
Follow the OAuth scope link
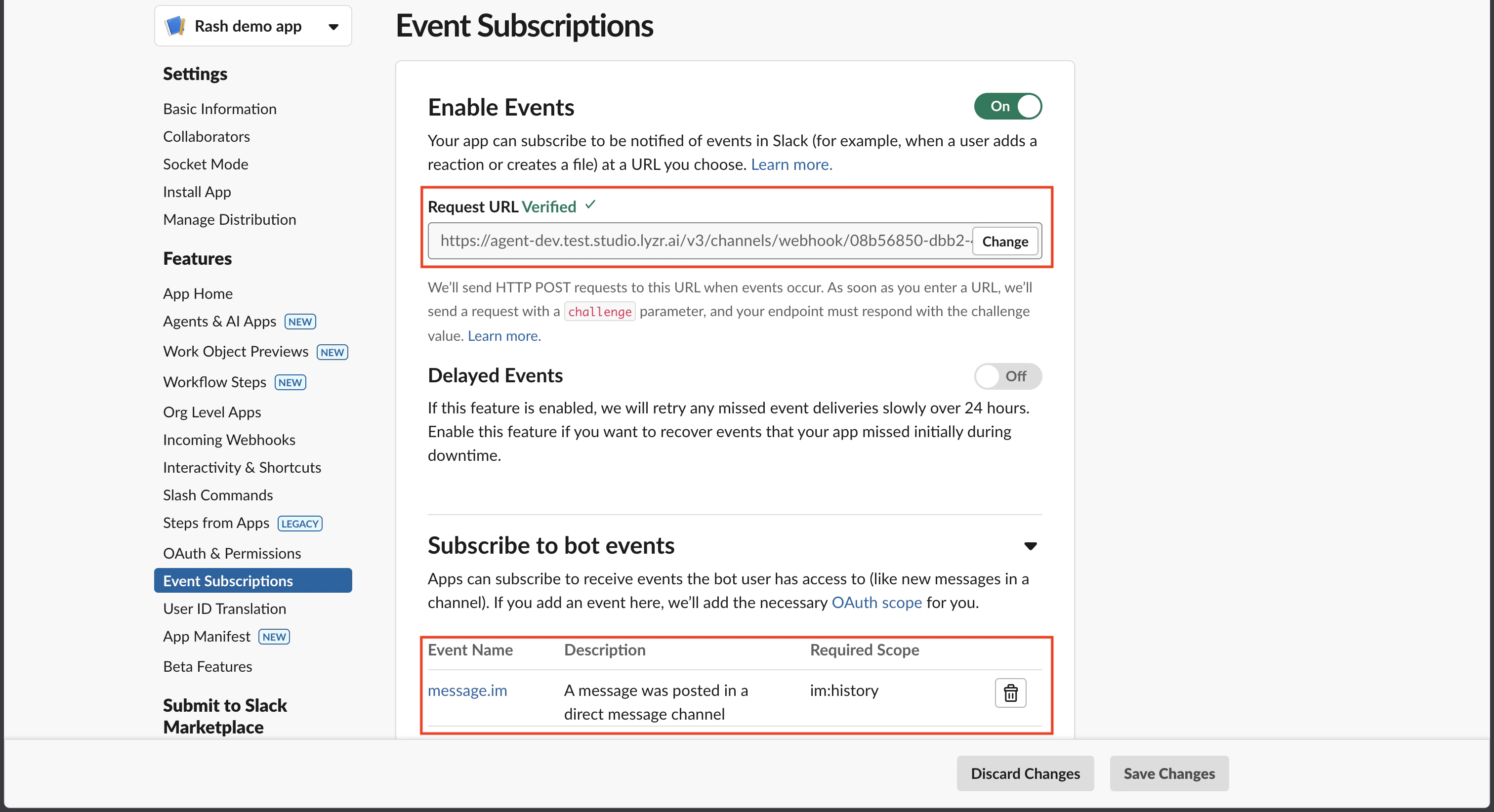click(x=876, y=602)
